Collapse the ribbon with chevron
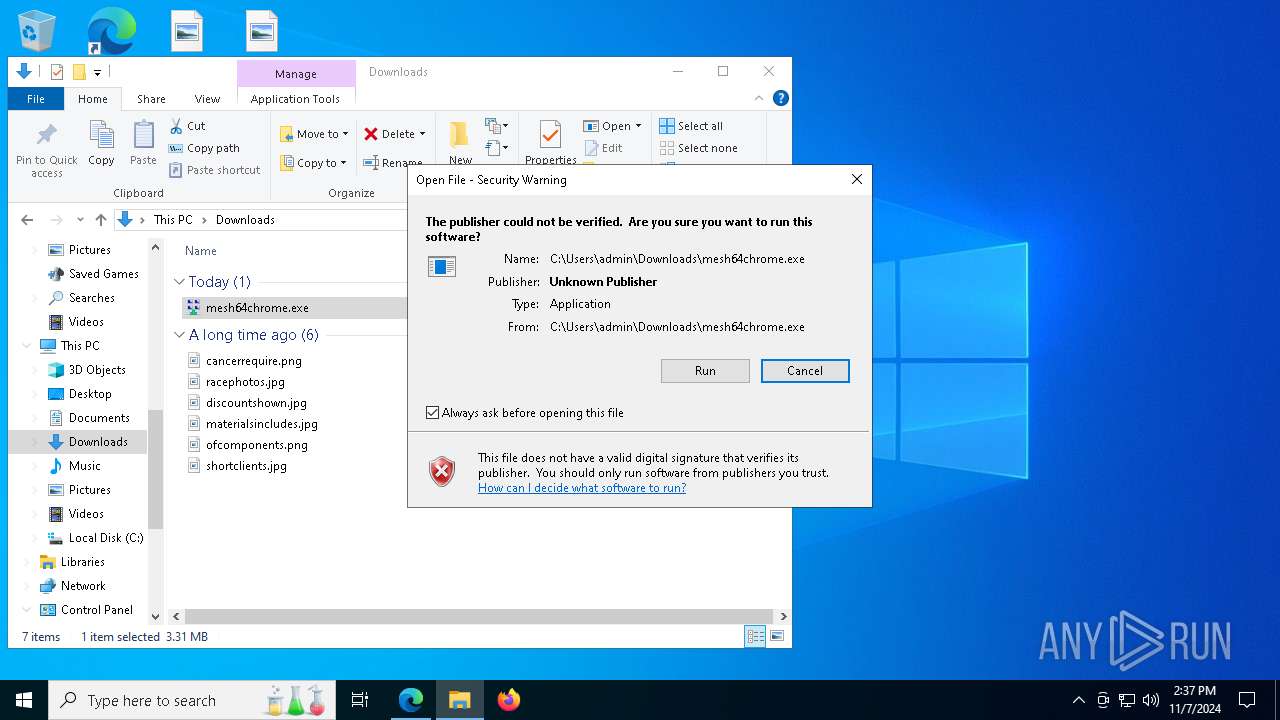This screenshot has height=720, width=1280. [x=759, y=98]
